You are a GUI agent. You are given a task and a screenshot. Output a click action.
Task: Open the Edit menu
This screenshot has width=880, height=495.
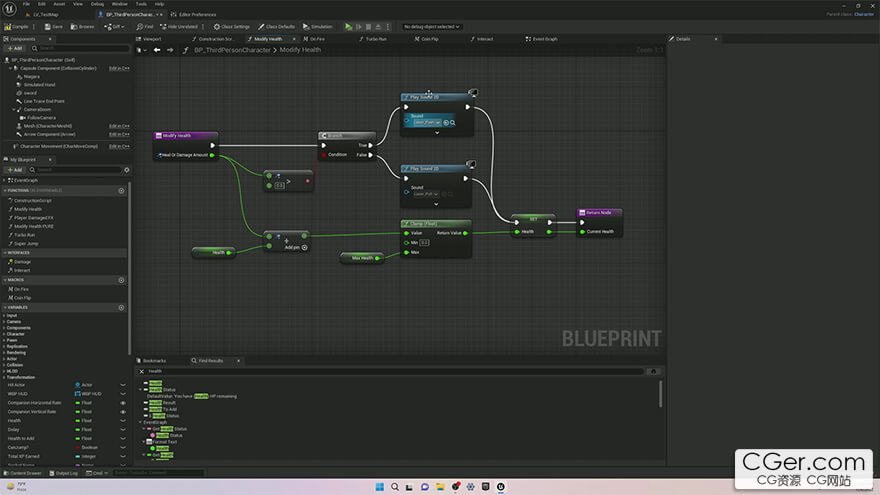coord(42,4)
